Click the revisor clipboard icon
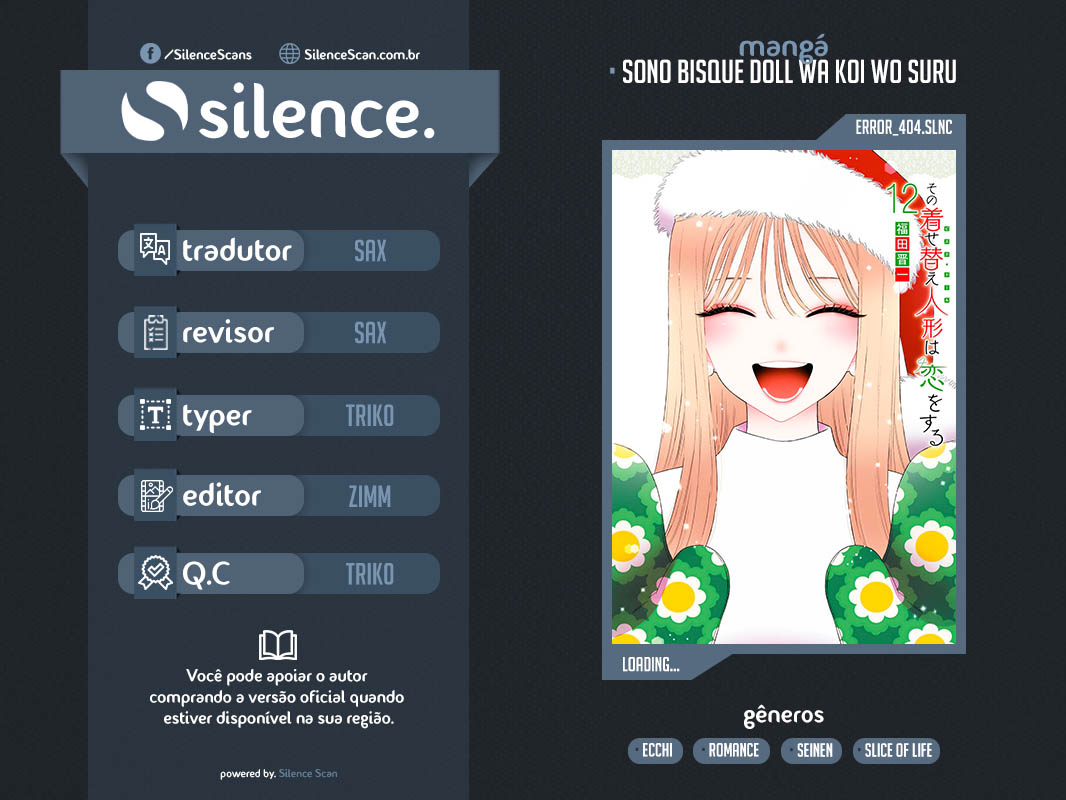 pyautogui.click(x=155, y=333)
